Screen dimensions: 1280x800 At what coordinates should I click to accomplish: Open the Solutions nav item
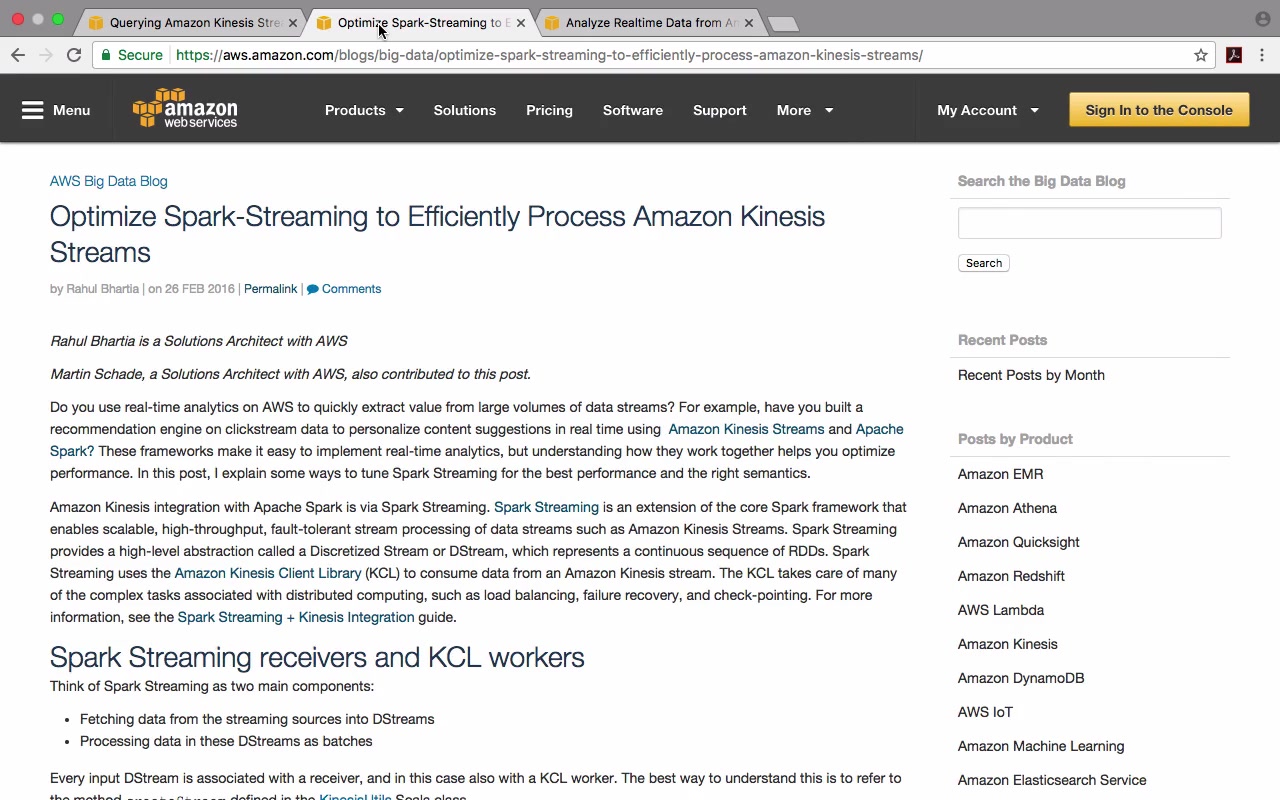pyautogui.click(x=465, y=110)
